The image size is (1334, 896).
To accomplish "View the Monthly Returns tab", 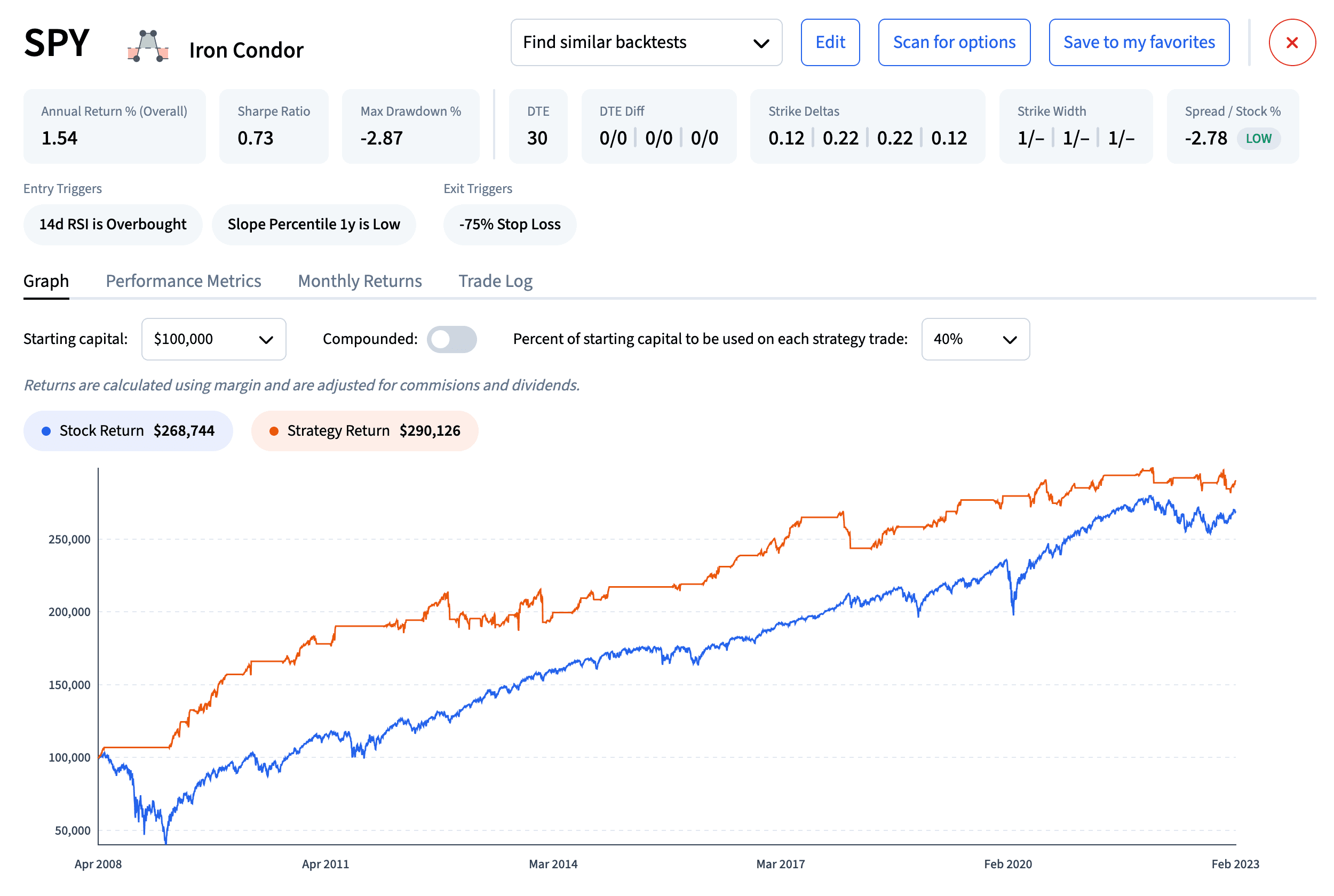I will (x=359, y=281).
